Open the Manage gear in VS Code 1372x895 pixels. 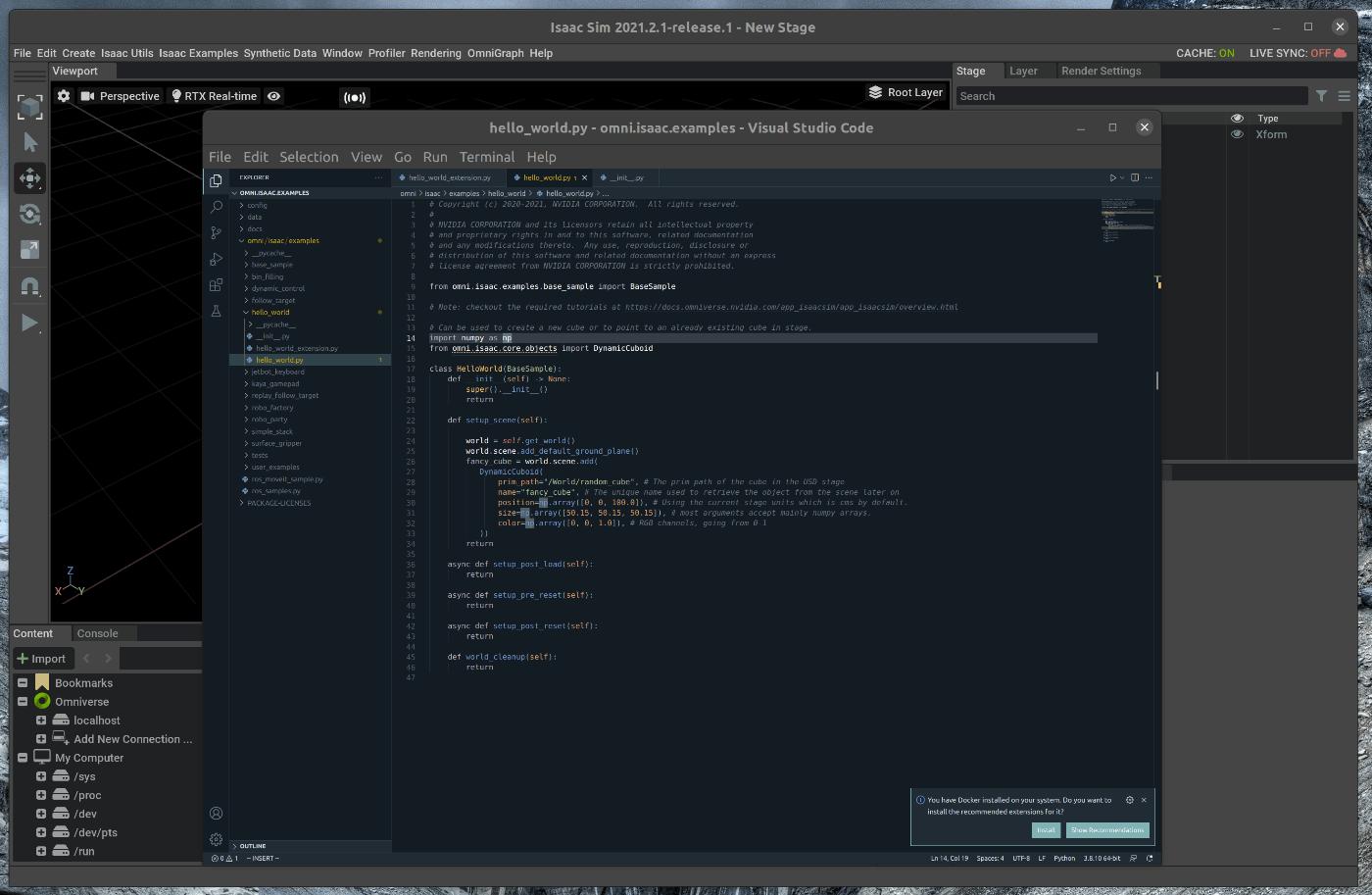pyautogui.click(x=216, y=839)
